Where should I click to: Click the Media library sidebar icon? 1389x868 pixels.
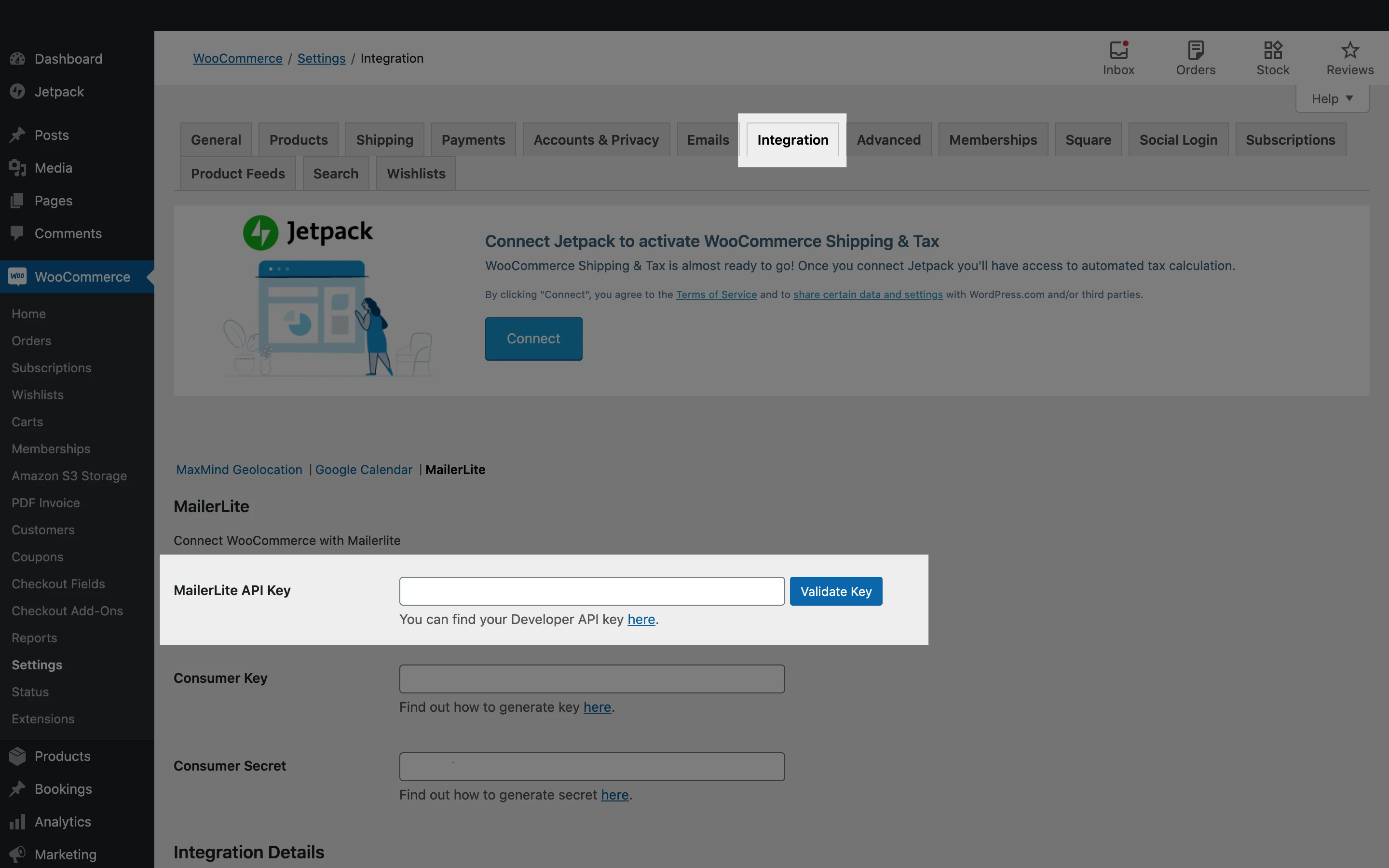17,168
